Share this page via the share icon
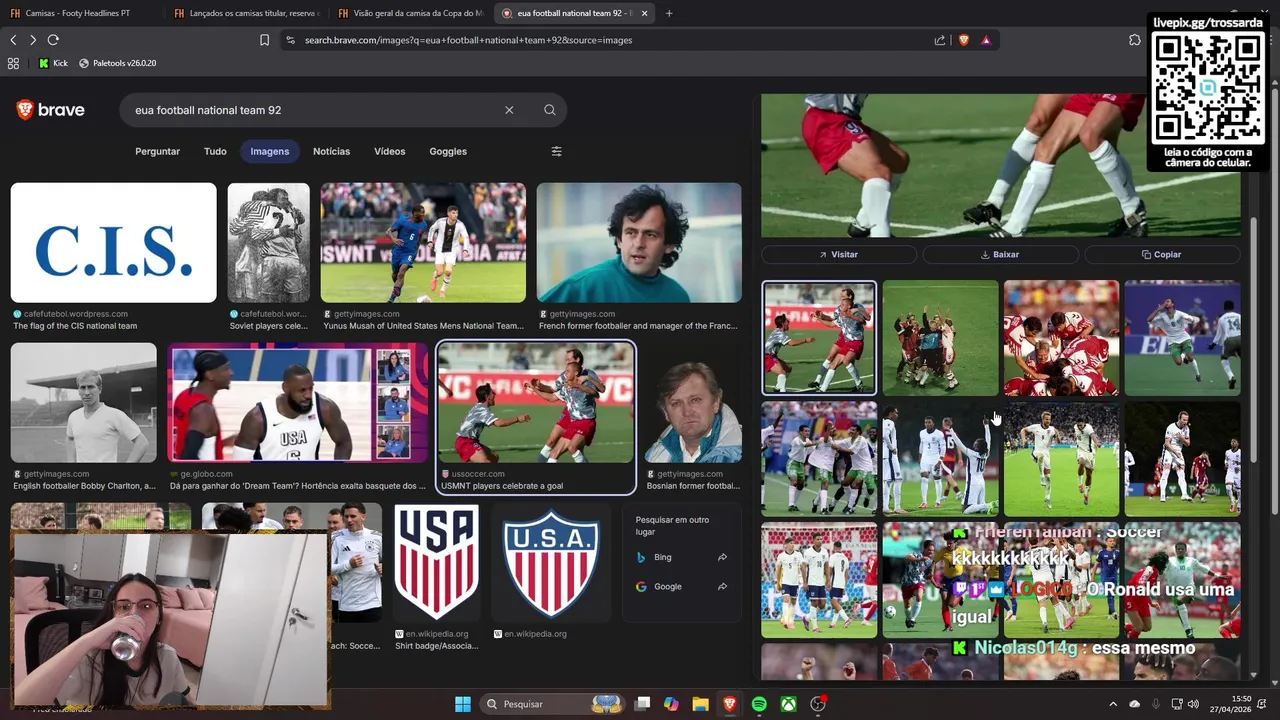Viewport: 1280px width, 720px height. [940, 40]
